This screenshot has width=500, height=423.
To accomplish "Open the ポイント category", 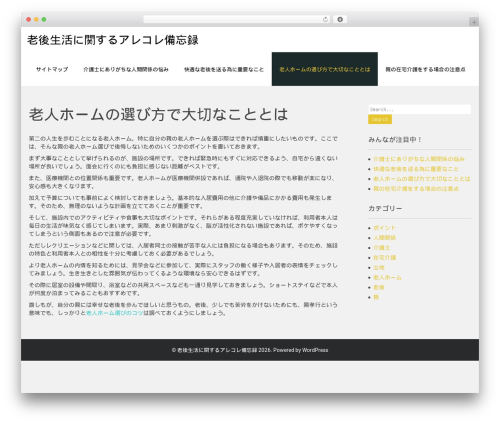I will click(x=384, y=228).
